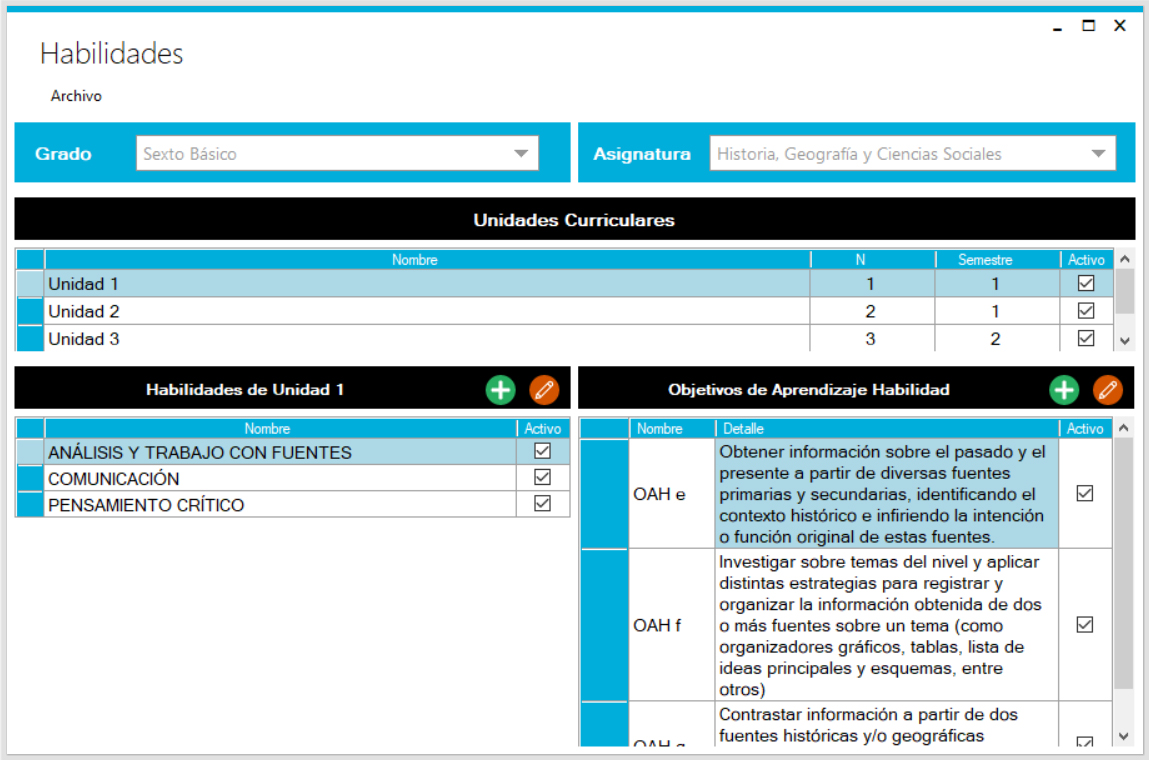
Task: Click the Semestre value of Unidad 3
Action: coord(998,339)
